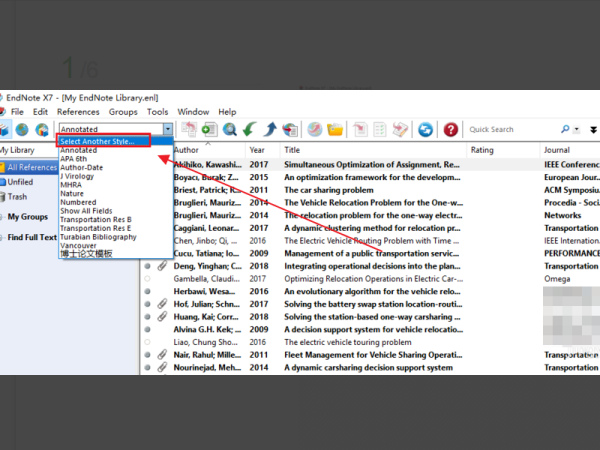This screenshot has height=450, width=600.
Task: Open the References menu
Action: 77,112
